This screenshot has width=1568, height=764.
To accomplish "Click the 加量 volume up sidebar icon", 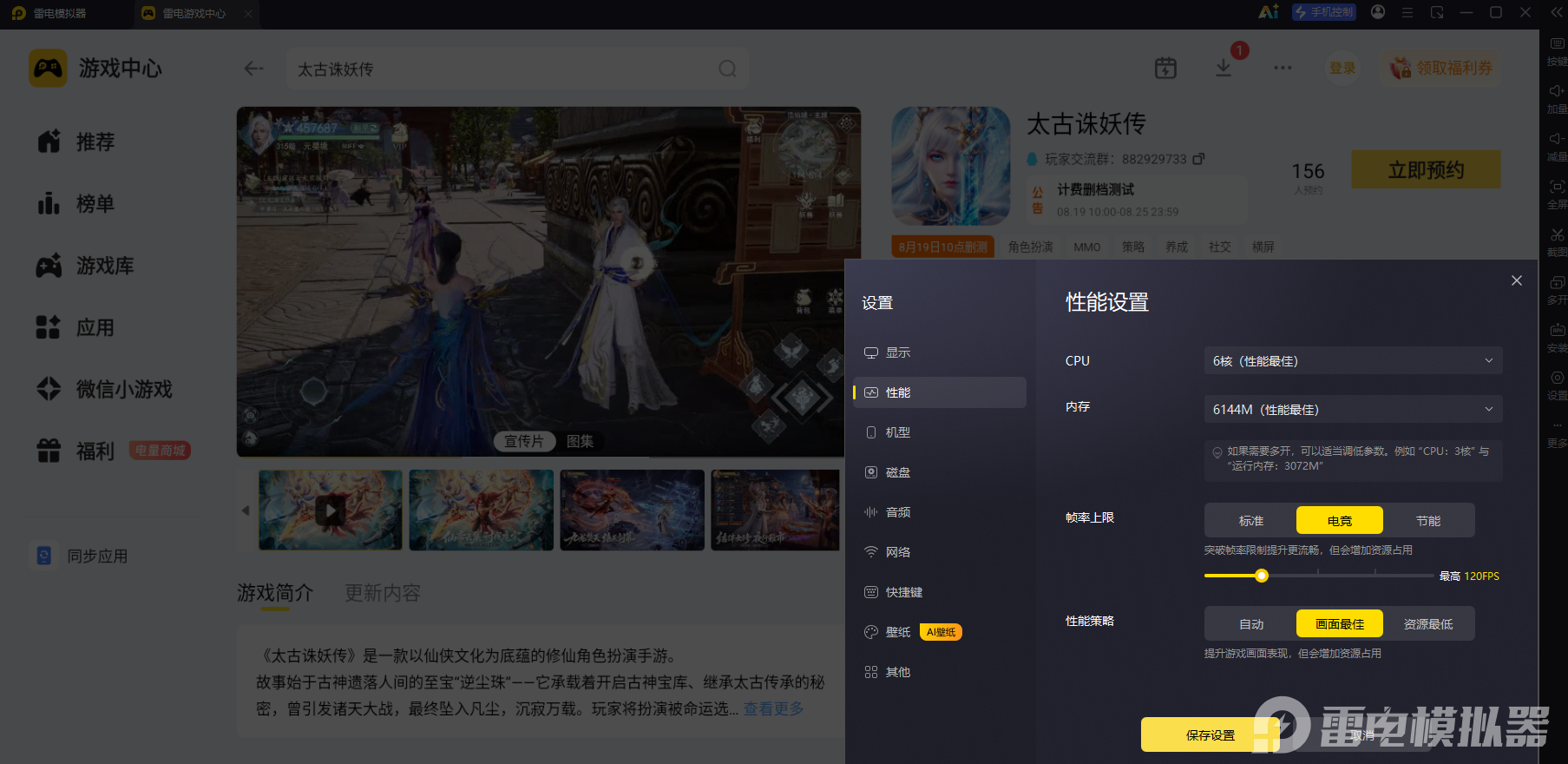I will pyautogui.click(x=1557, y=99).
